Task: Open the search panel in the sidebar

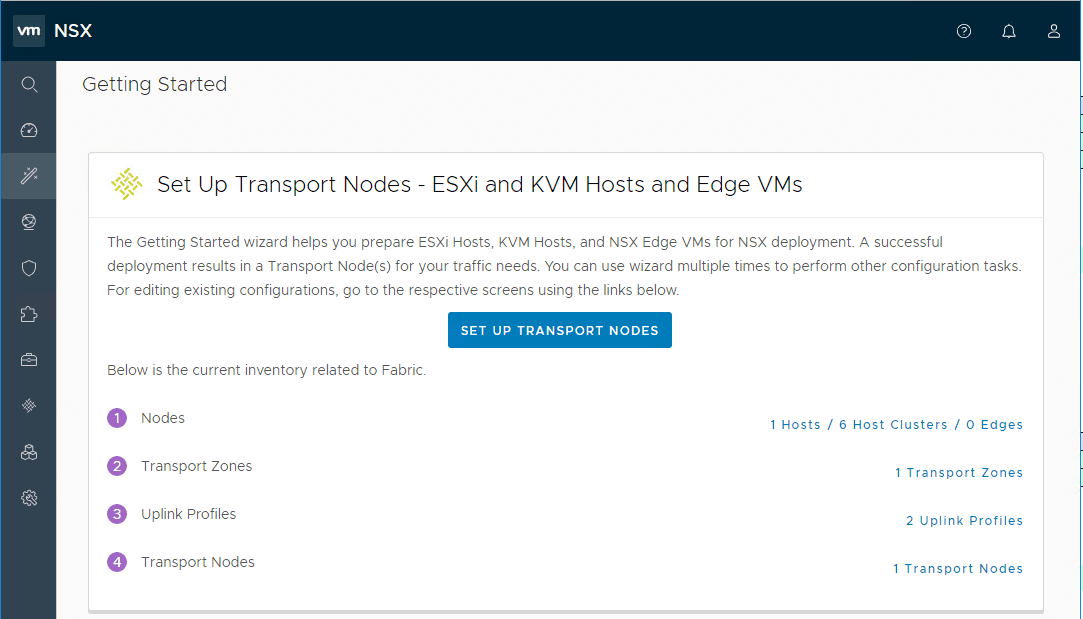Action: coord(29,84)
